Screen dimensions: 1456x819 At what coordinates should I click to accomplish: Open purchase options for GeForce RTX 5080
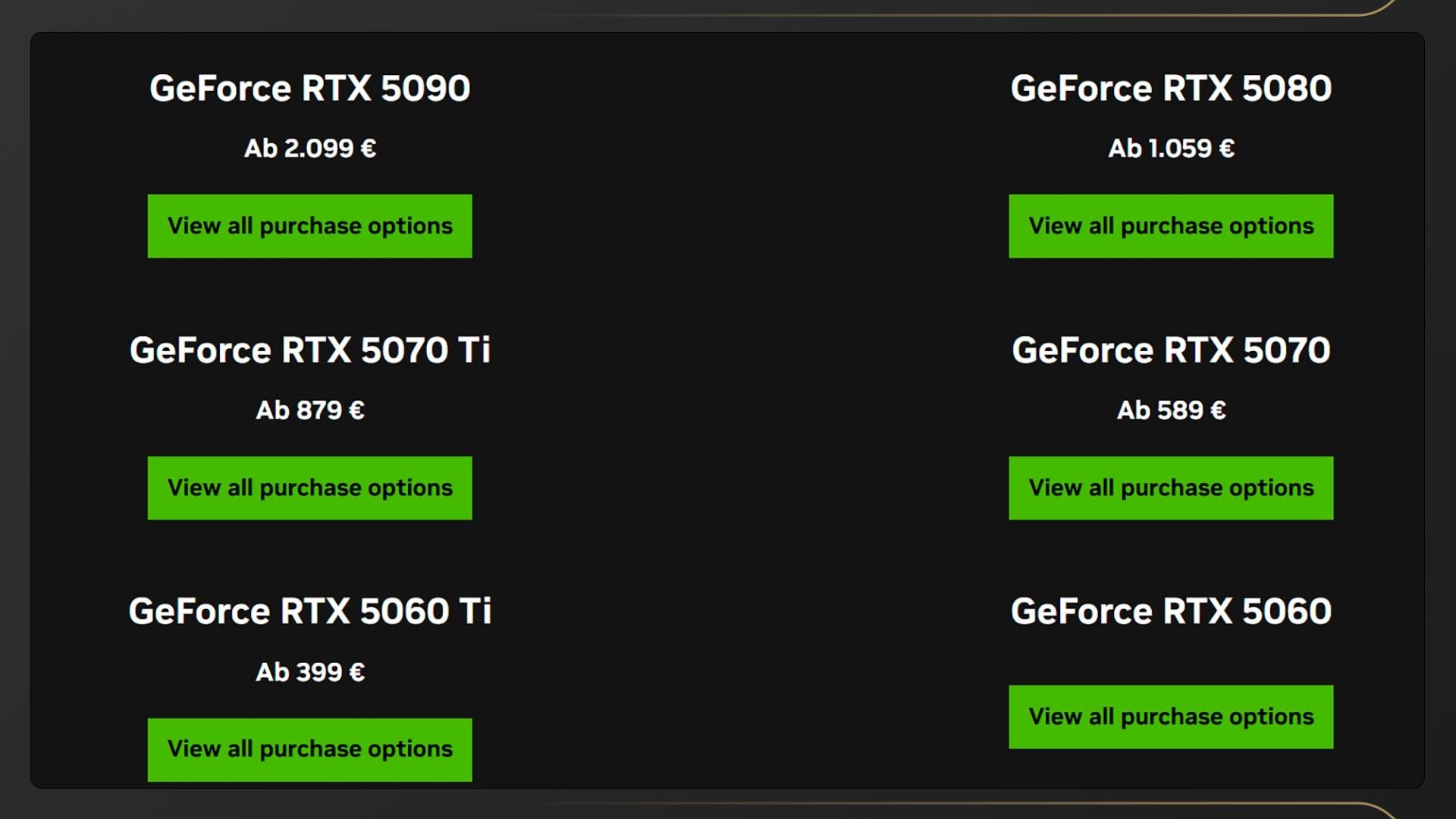point(1170,226)
